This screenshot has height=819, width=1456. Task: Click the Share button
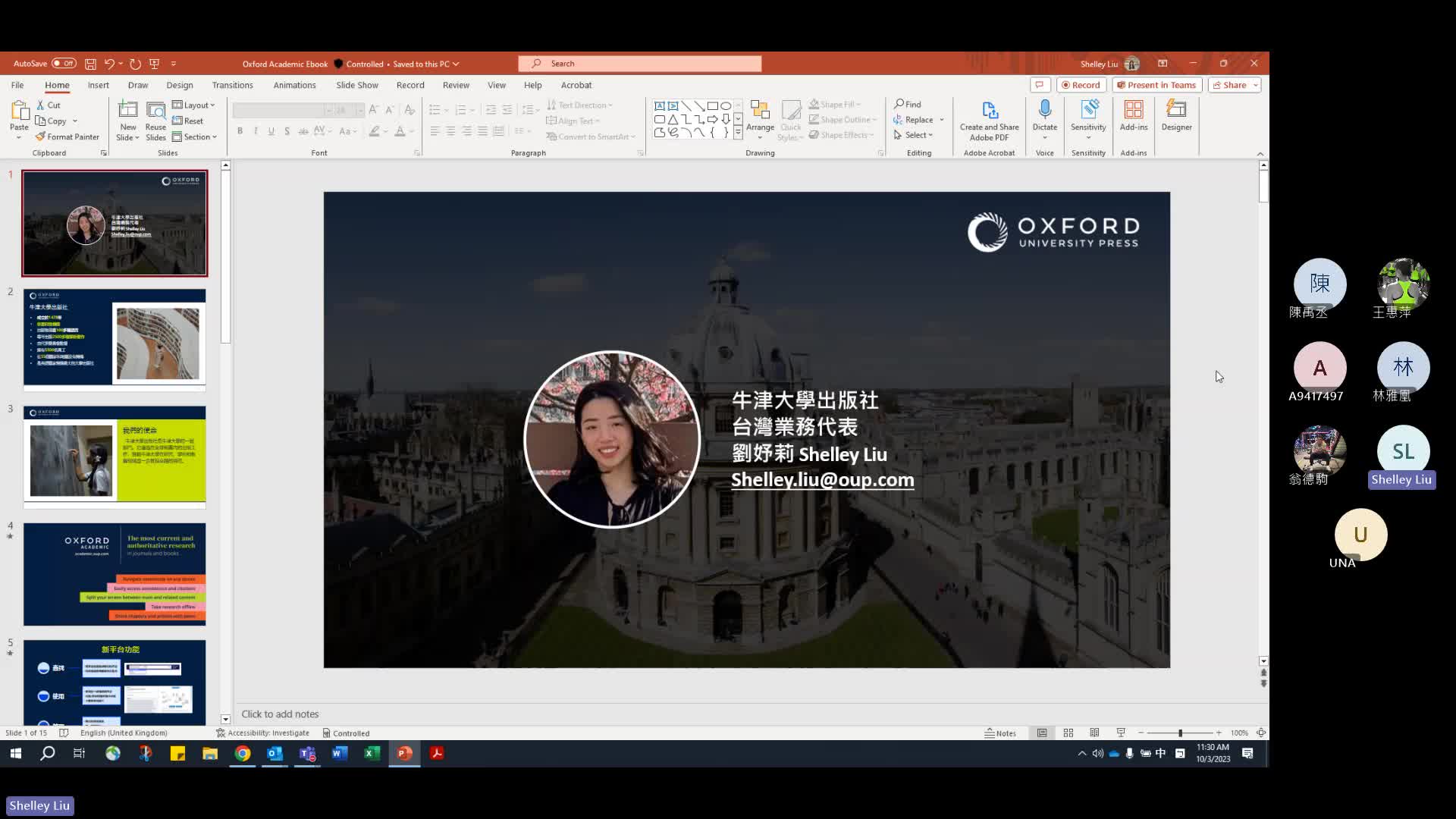[1228, 85]
